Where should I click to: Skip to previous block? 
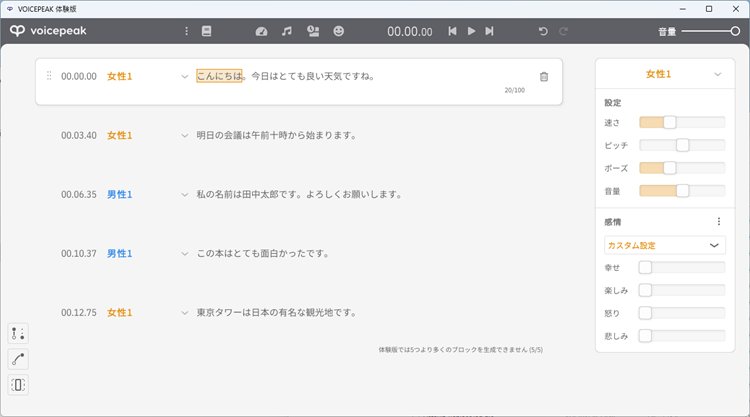452,31
